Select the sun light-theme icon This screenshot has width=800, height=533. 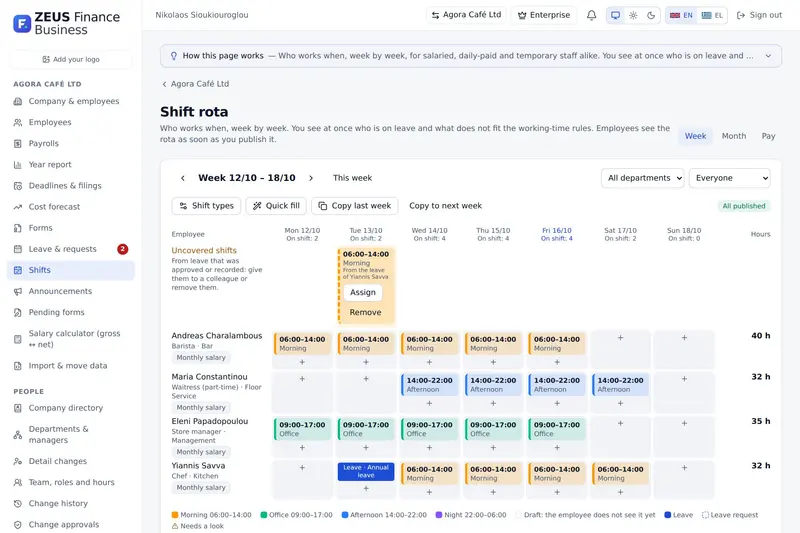click(633, 15)
